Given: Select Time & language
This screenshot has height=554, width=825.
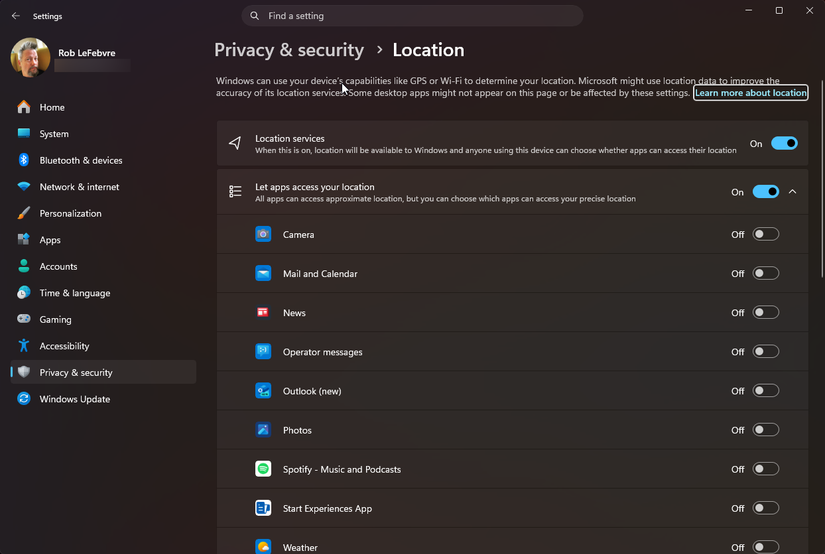Looking at the screenshot, I should (103, 293).
